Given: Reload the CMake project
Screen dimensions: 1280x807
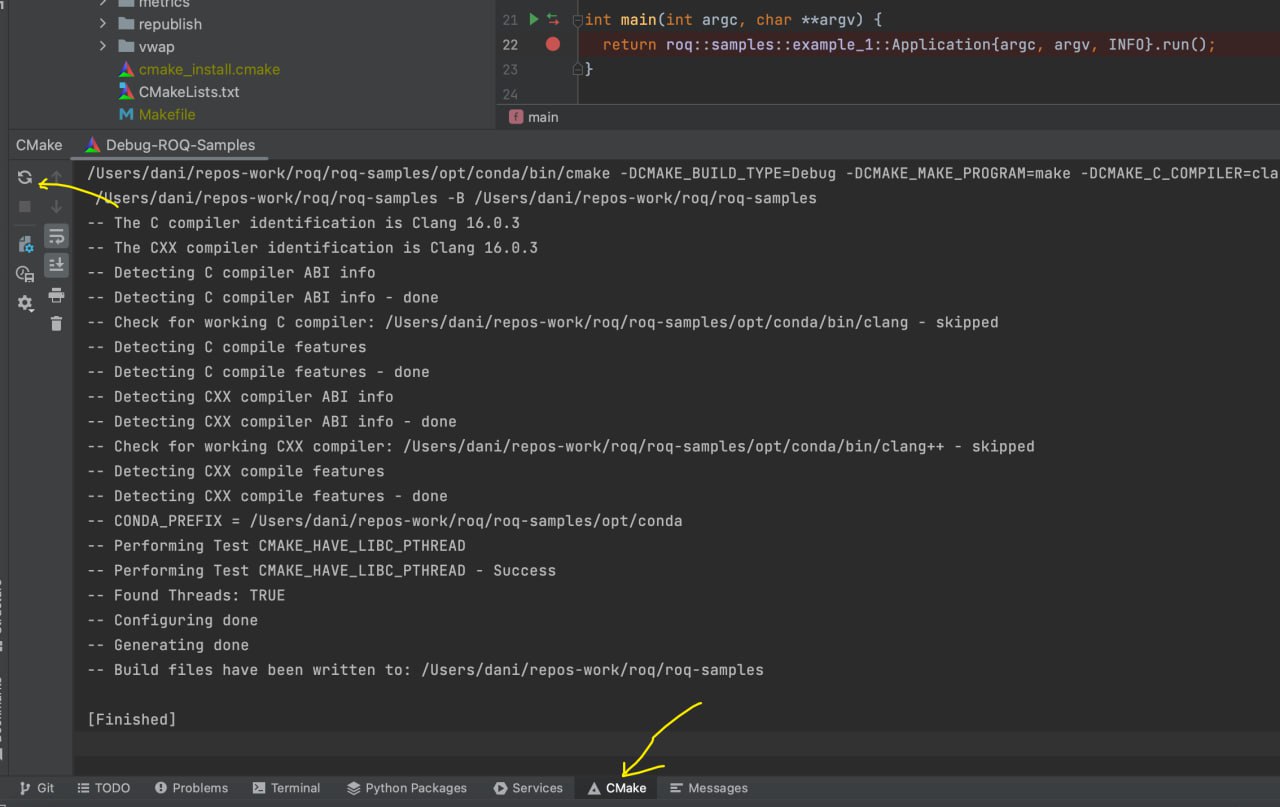Looking at the screenshot, I should click(25, 178).
